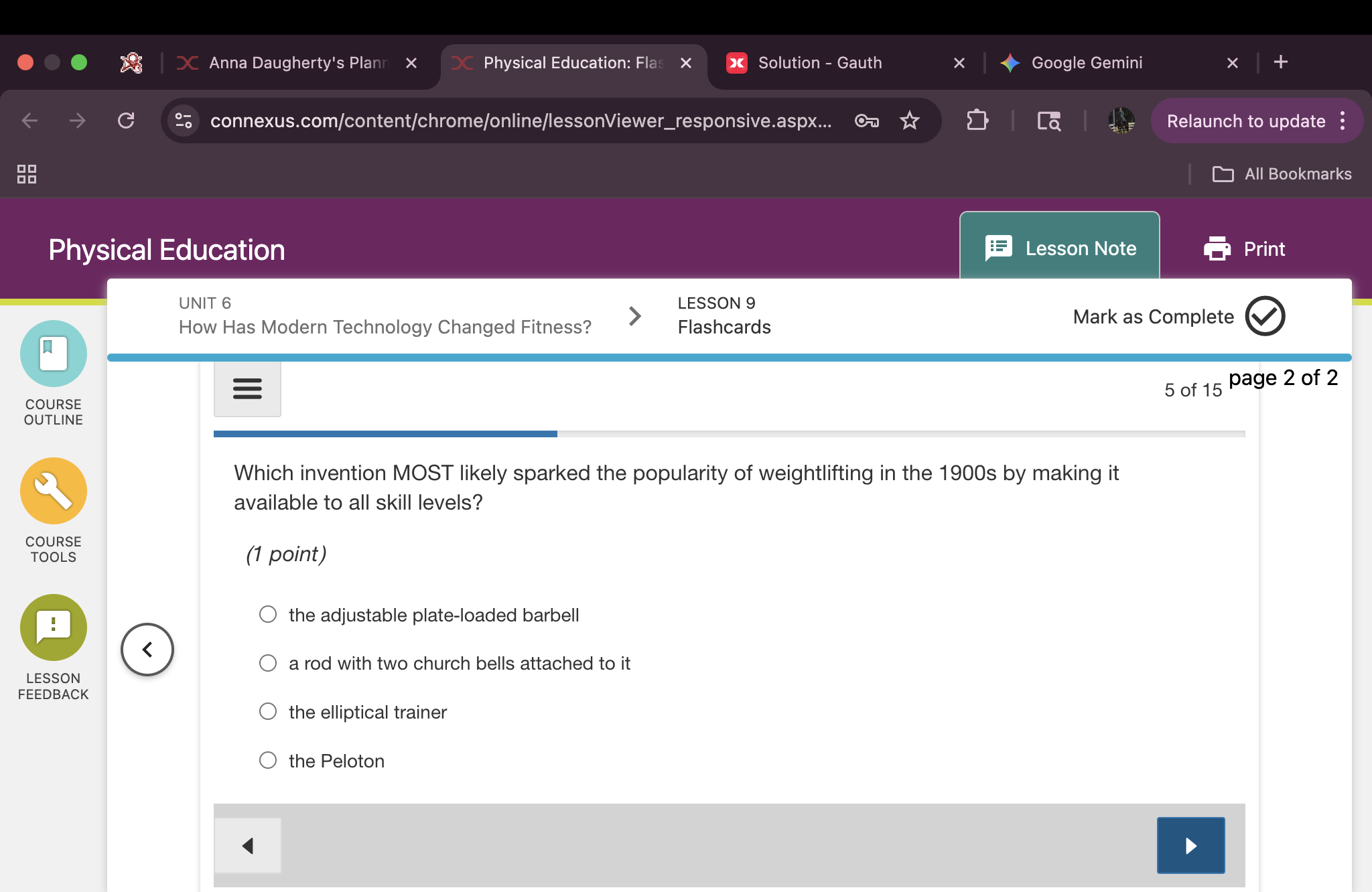Select the church bells rod option
This screenshot has width=1372, height=892.
268,663
